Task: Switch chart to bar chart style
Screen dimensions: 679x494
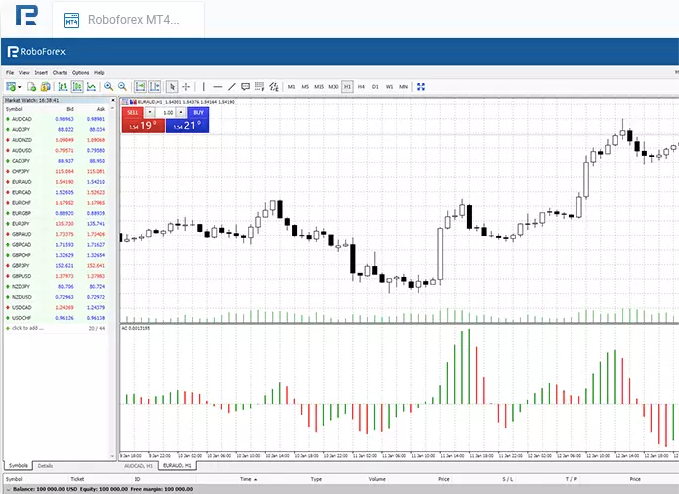Action: tap(62, 87)
